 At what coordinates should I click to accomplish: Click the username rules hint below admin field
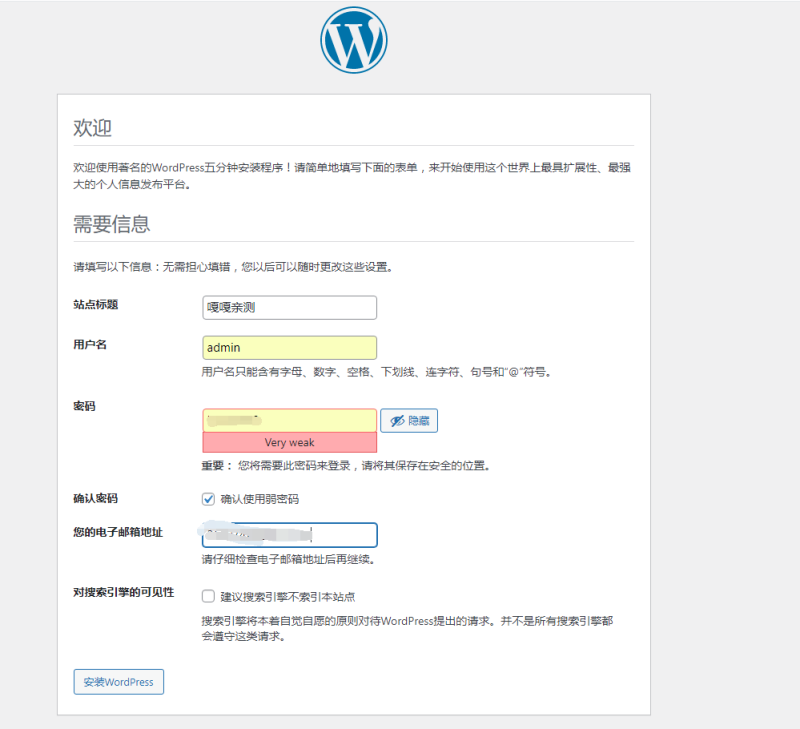(377, 372)
